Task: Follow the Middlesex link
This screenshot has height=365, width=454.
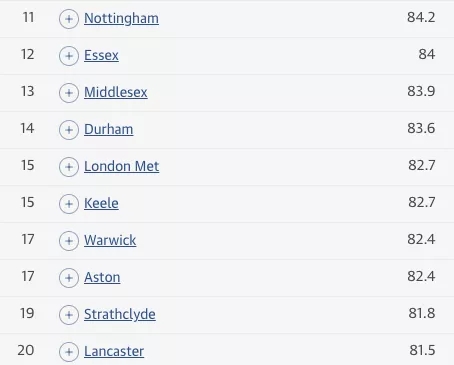Action: 116,92
